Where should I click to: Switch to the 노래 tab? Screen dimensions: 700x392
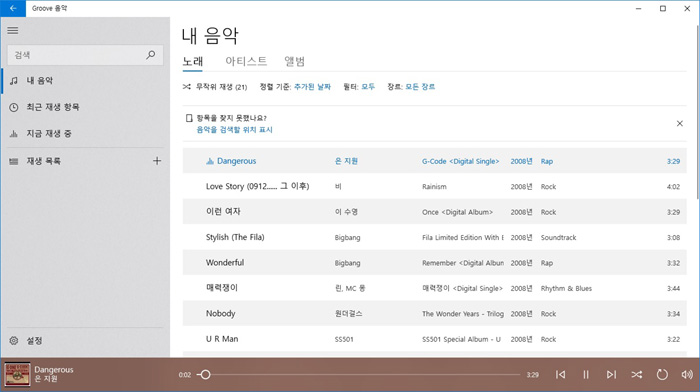pyautogui.click(x=193, y=62)
